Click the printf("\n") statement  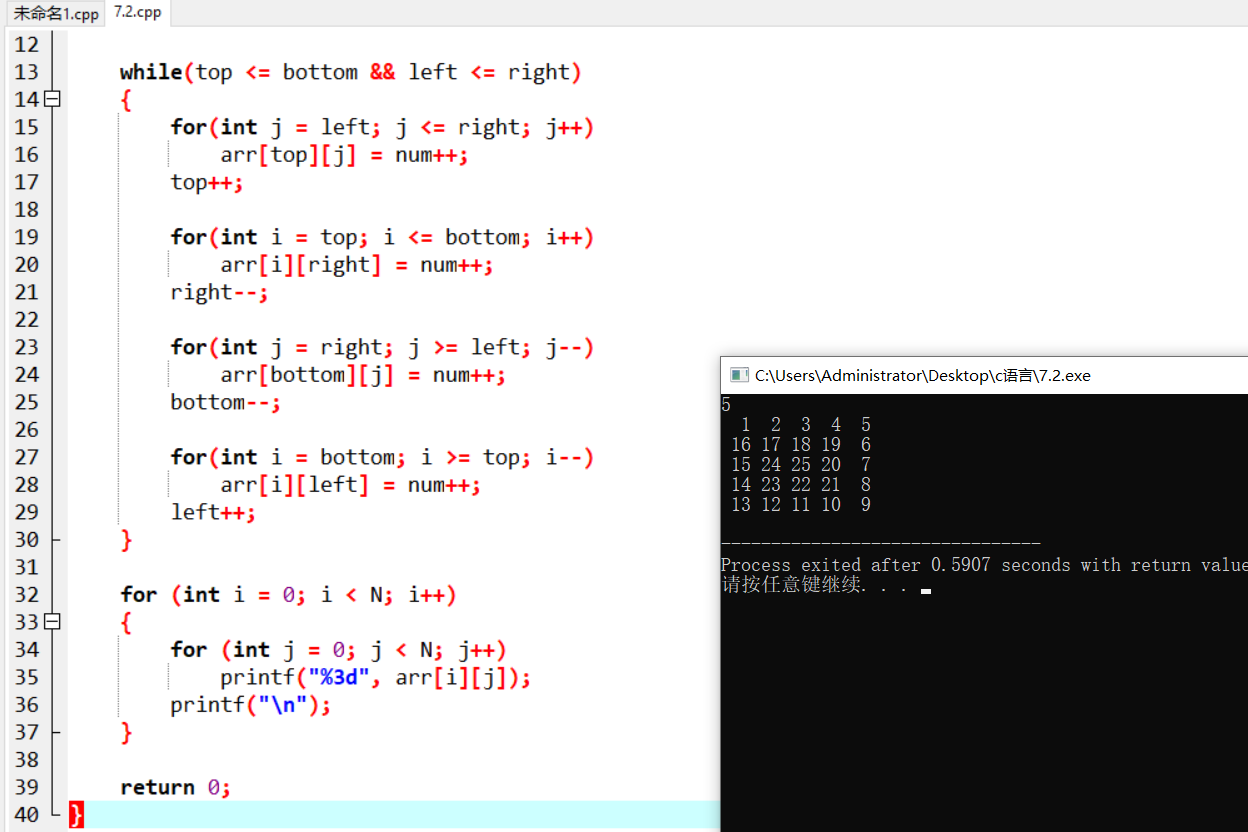coord(250,705)
